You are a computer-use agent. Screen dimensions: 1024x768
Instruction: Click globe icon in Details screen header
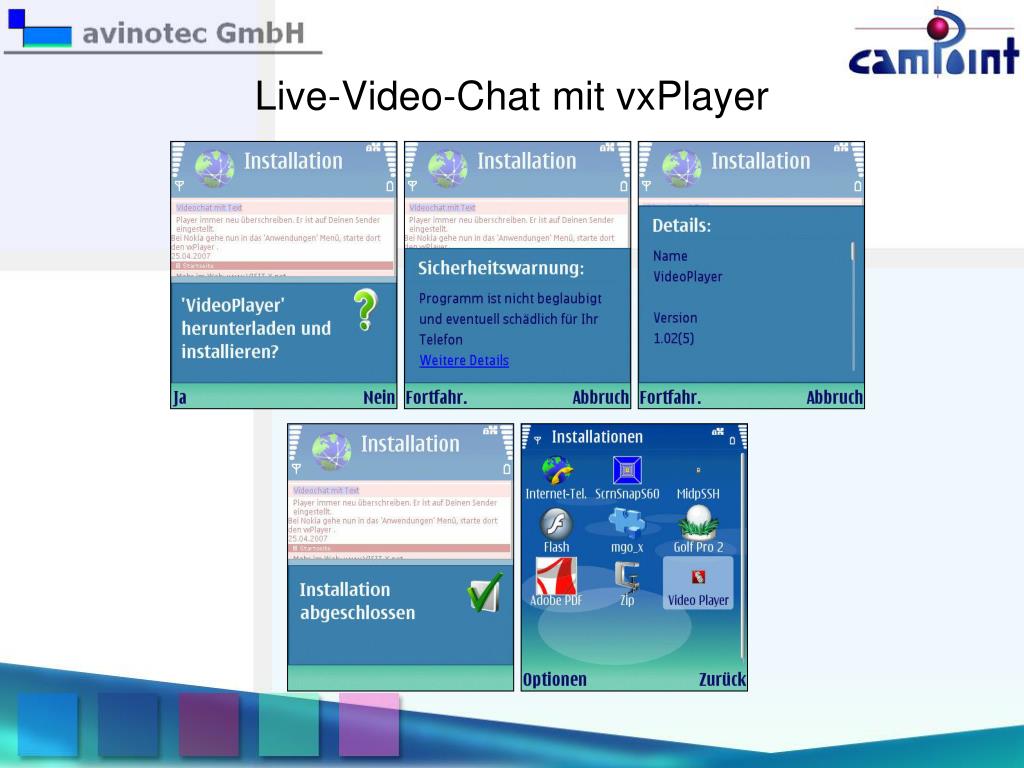(x=681, y=168)
